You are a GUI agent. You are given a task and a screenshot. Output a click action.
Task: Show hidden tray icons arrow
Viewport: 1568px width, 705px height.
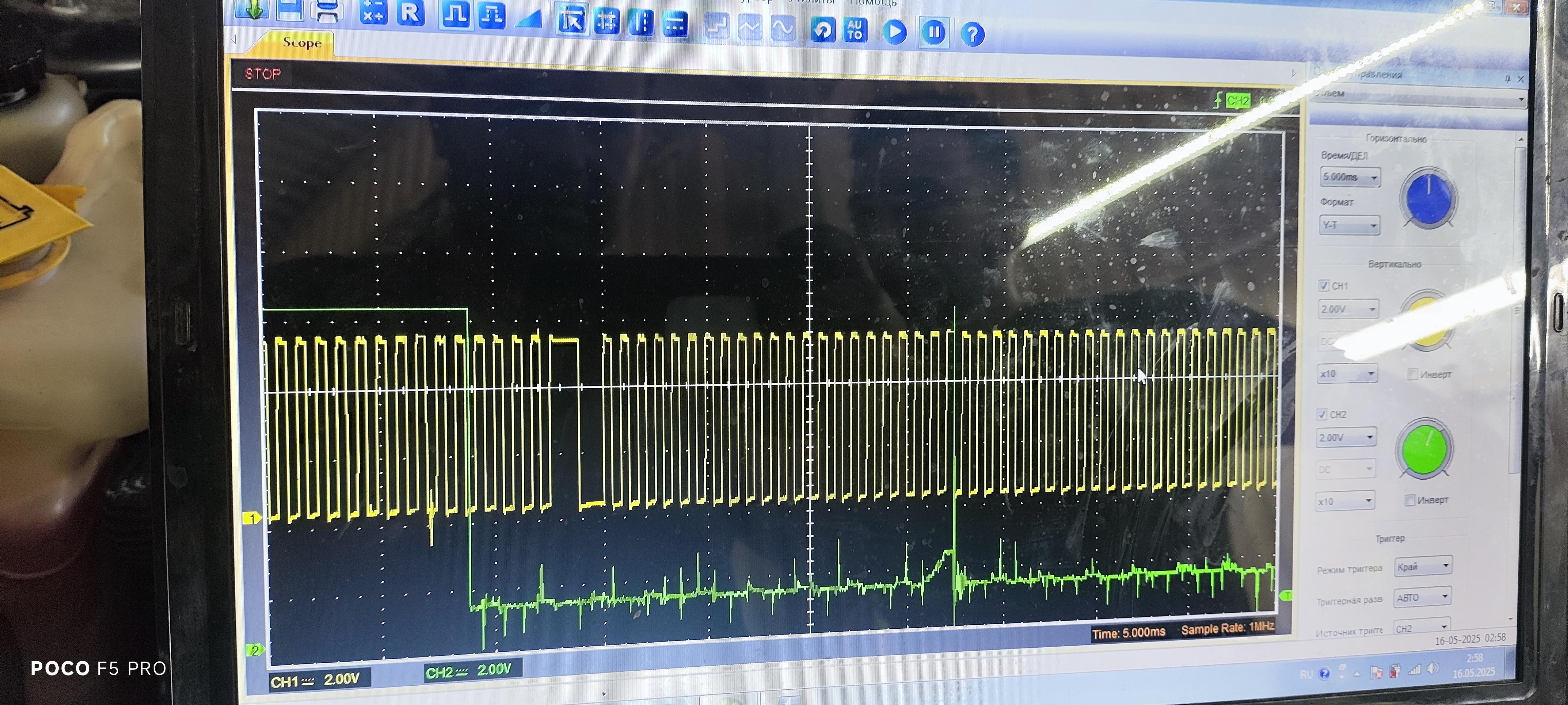point(1357,673)
